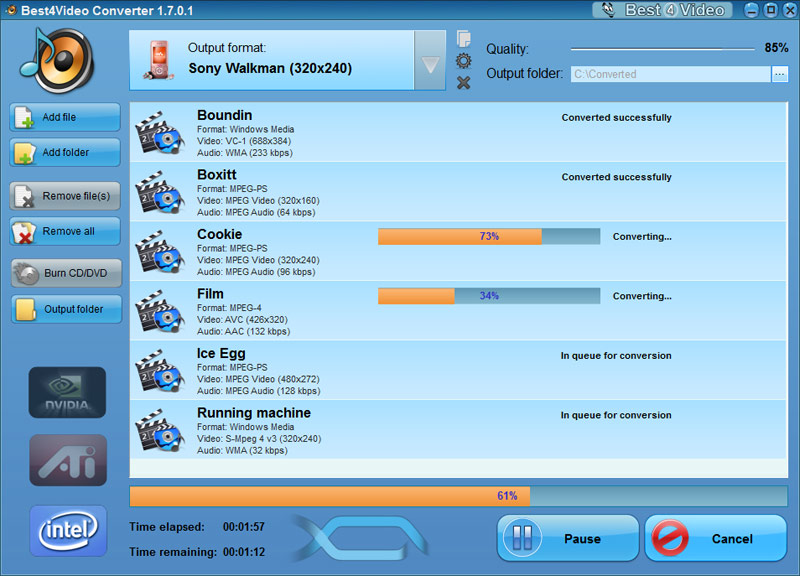Click Running machine's In queue status
The width and height of the screenshot is (800, 576).
click(x=616, y=415)
